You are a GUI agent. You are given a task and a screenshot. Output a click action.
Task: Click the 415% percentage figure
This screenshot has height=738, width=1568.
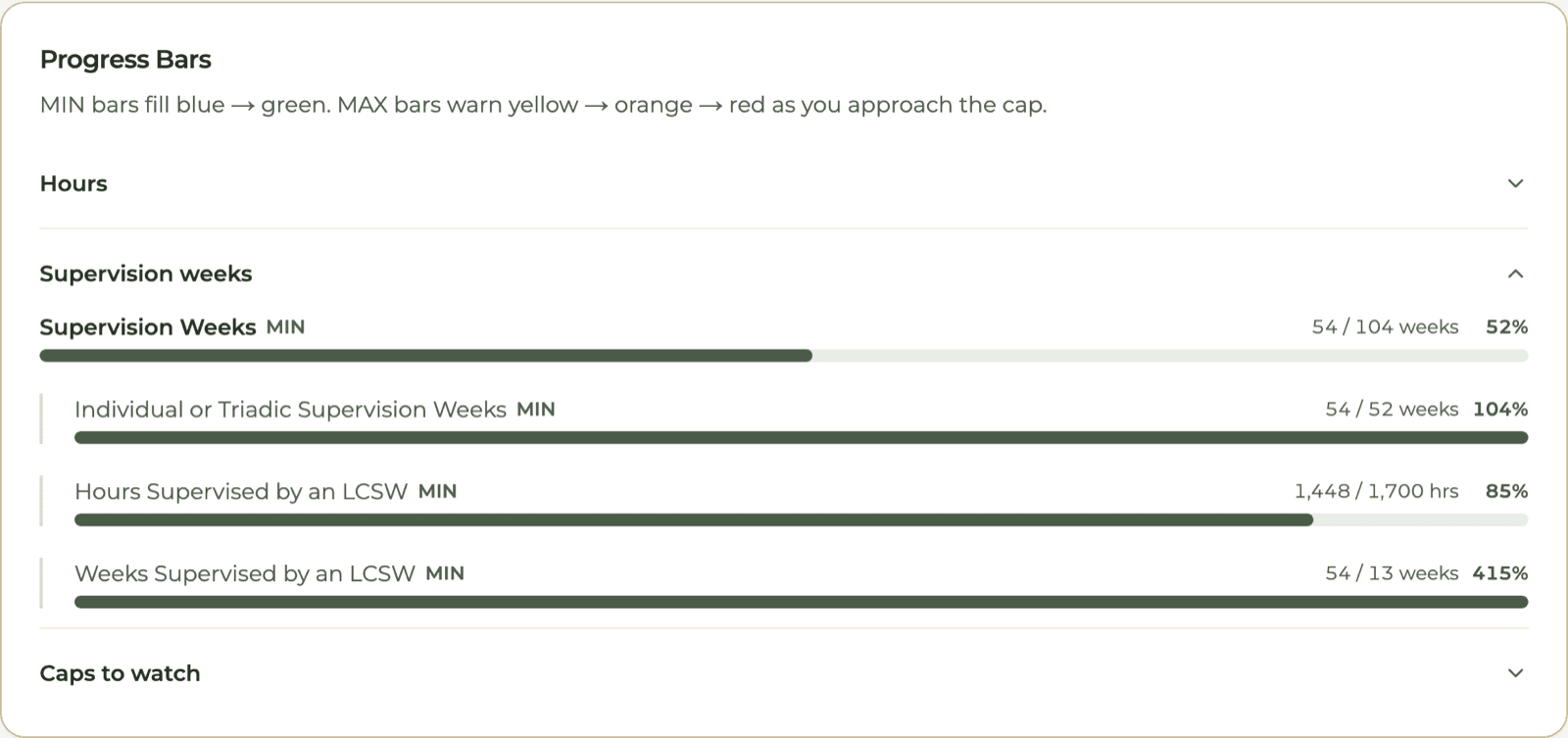tap(1500, 574)
